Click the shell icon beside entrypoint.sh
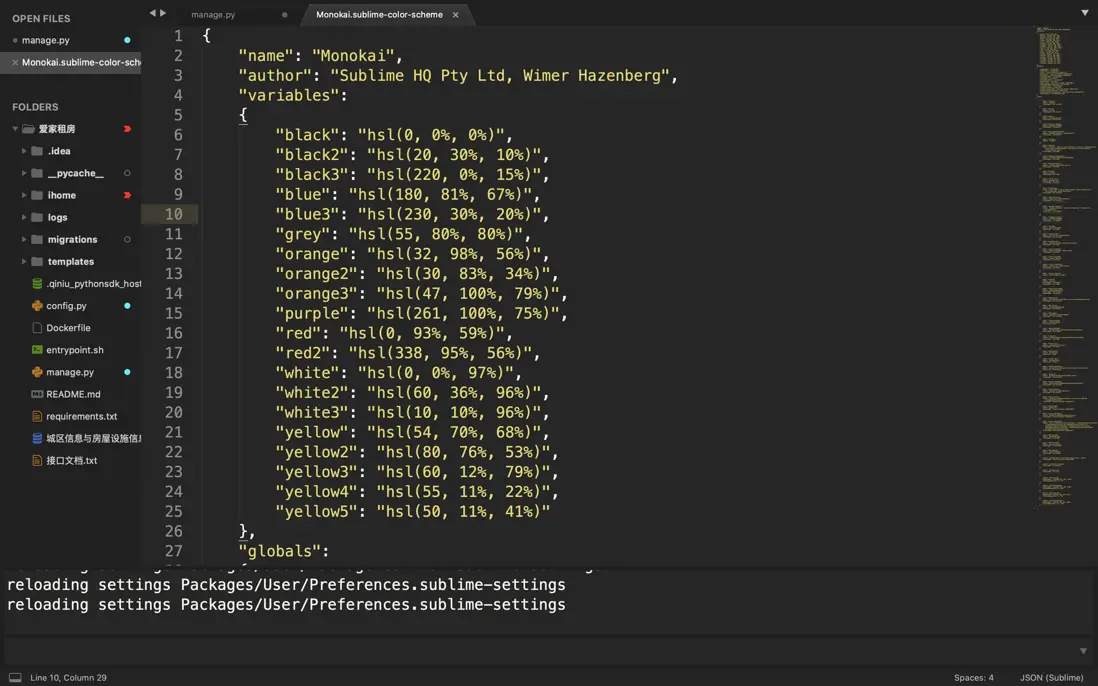1098x686 pixels. point(37,350)
